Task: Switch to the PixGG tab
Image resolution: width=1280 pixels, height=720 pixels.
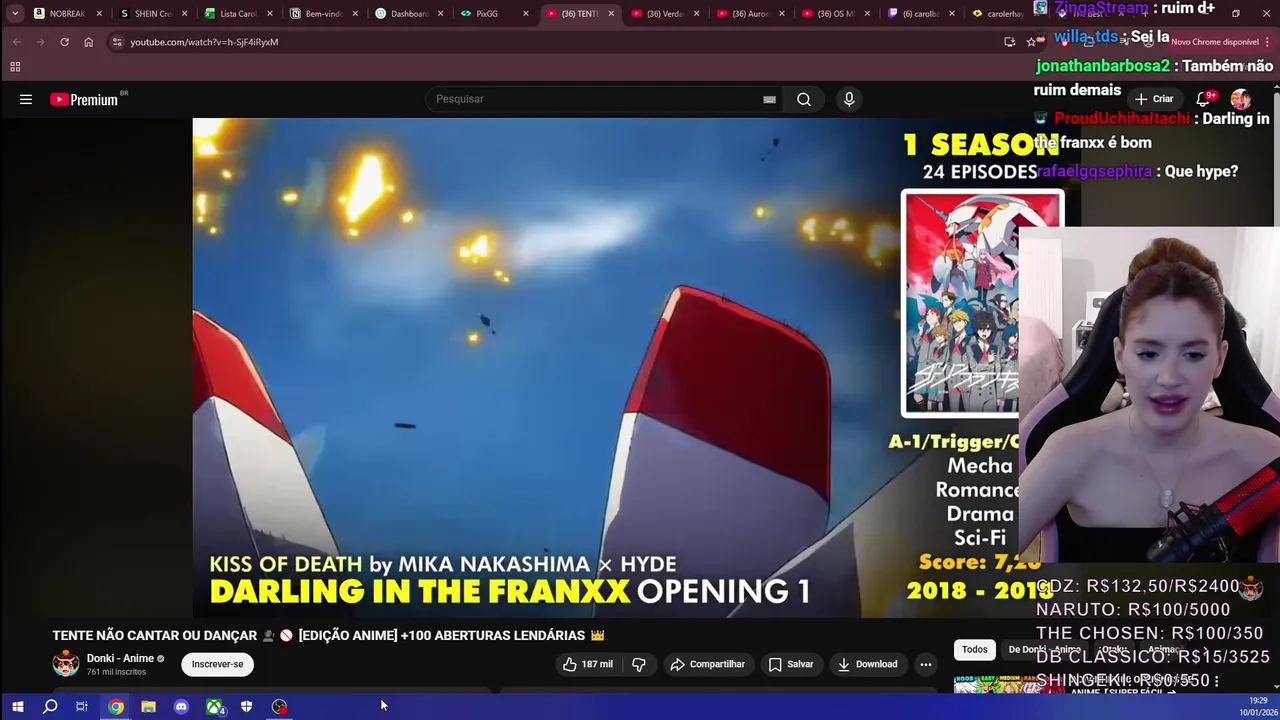Action: [495, 13]
